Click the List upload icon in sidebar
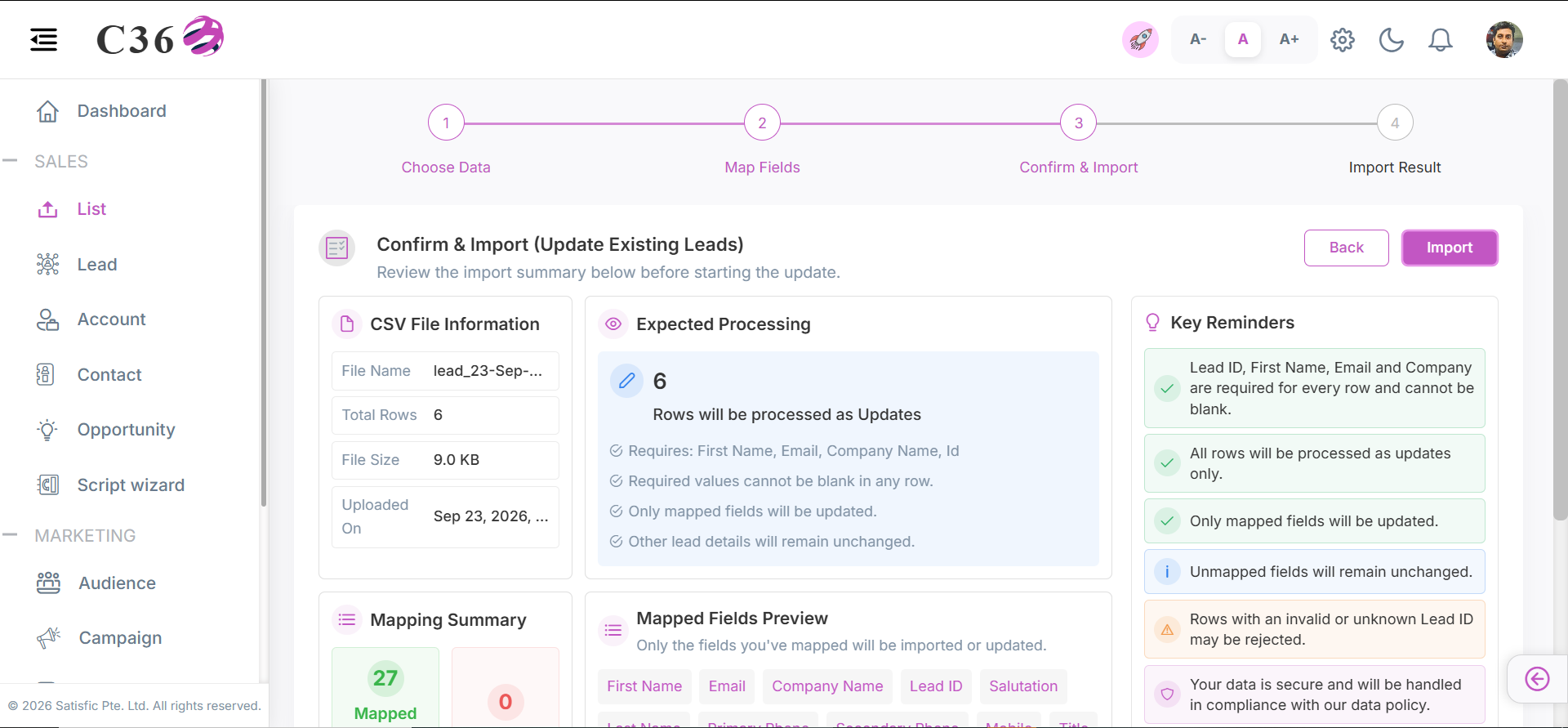This screenshot has width=1568, height=728. (48, 209)
